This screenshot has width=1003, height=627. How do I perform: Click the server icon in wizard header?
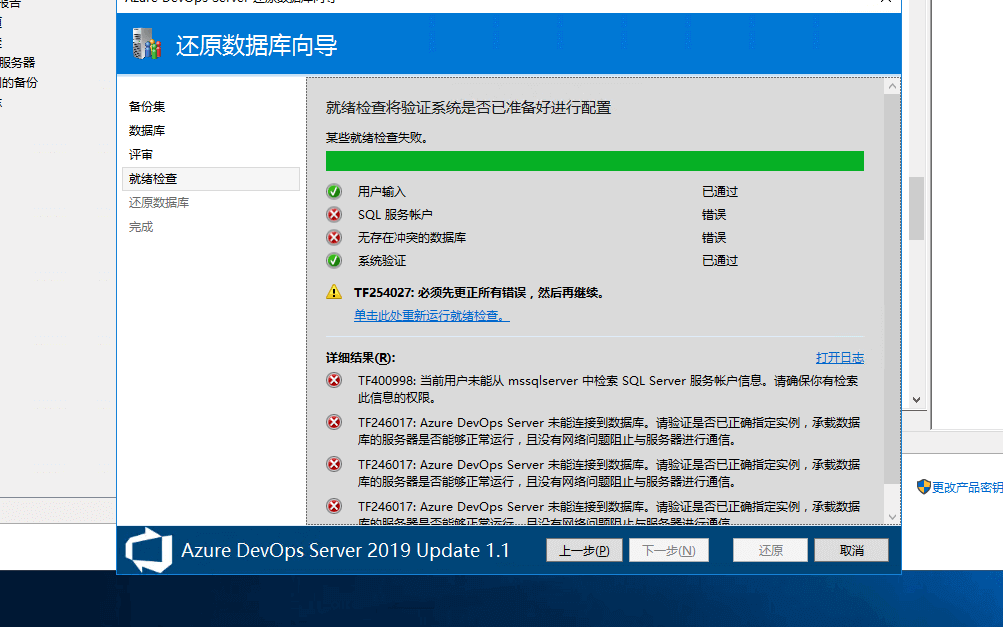[146, 44]
